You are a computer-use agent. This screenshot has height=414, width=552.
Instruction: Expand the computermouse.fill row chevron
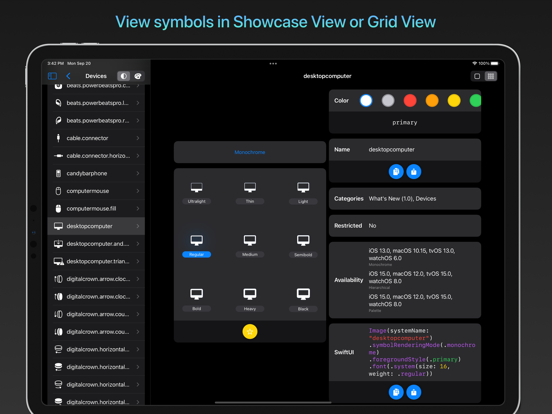[x=138, y=208]
